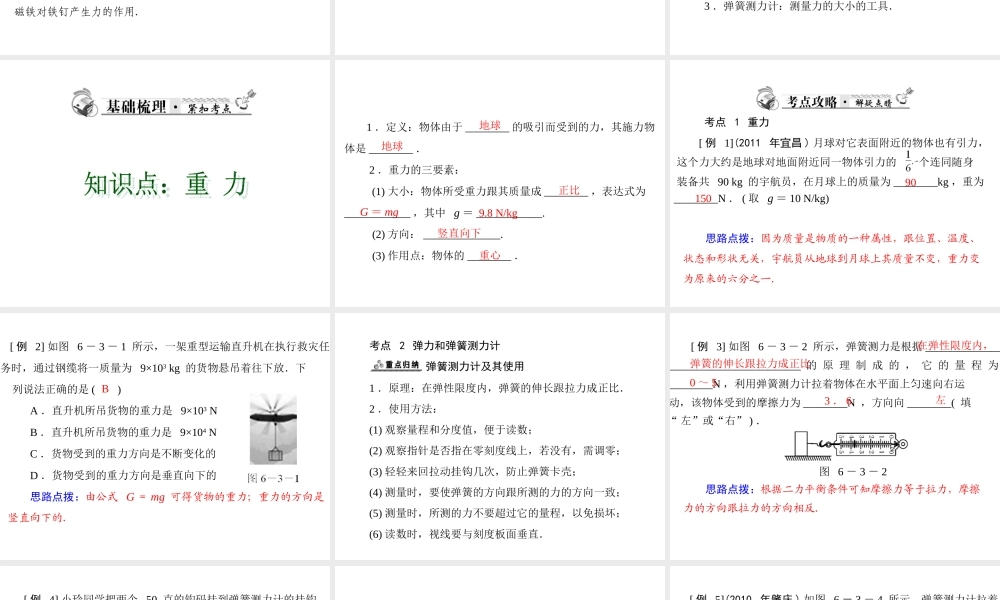Viewport: 1000px width, 600px height.
Task: Click the line "(1) 大小:物体所受重力跟其质量成"
Action: pyautogui.click(x=456, y=191)
